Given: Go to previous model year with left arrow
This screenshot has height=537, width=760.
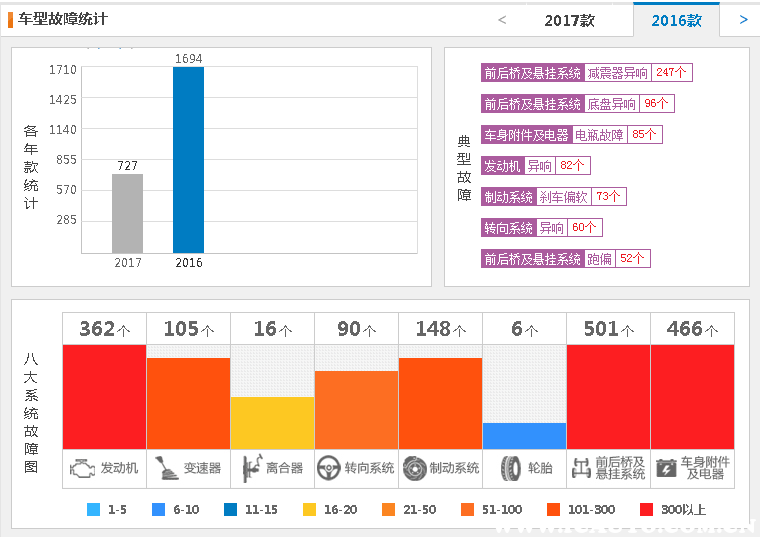Looking at the screenshot, I should click(x=502, y=20).
